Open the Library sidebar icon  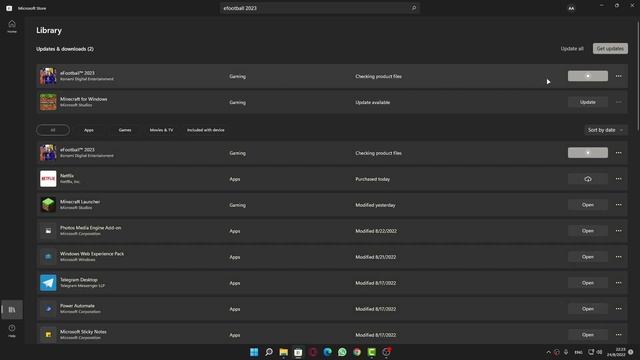pos(12,309)
